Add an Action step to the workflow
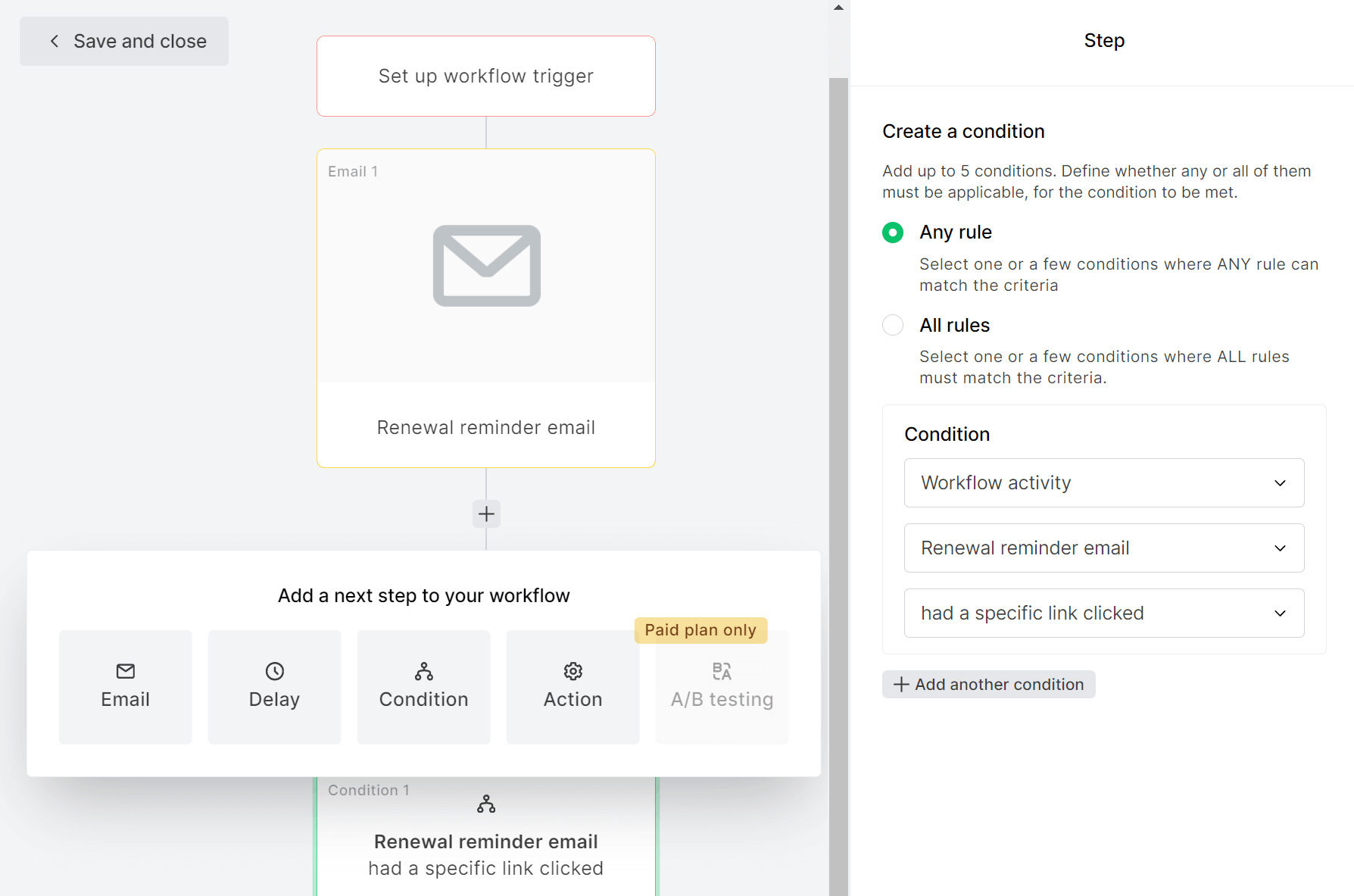The image size is (1354, 896). [x=573, y=687]
